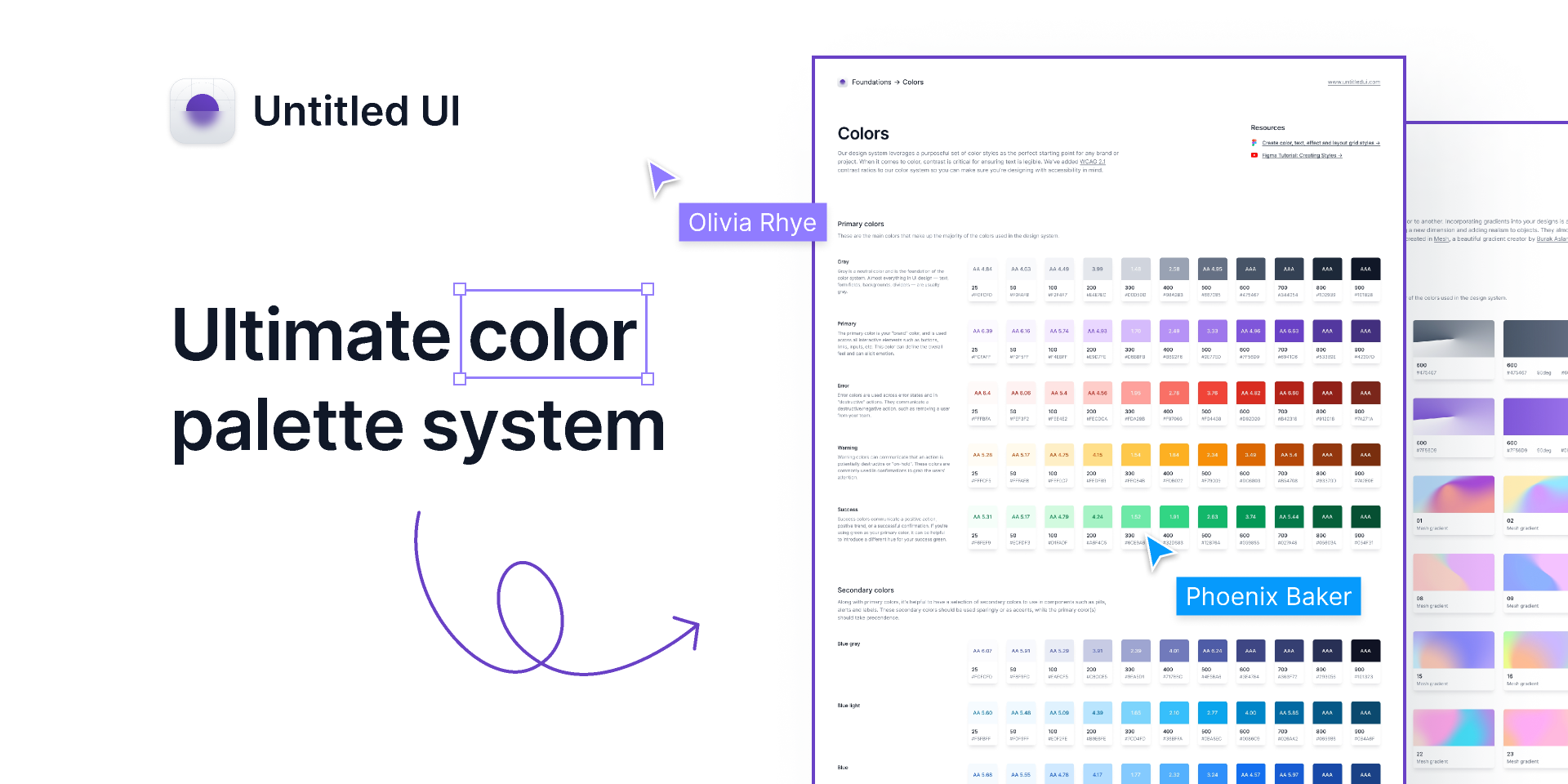
Task: Click the Resources heading
Action: point(1267,128)
